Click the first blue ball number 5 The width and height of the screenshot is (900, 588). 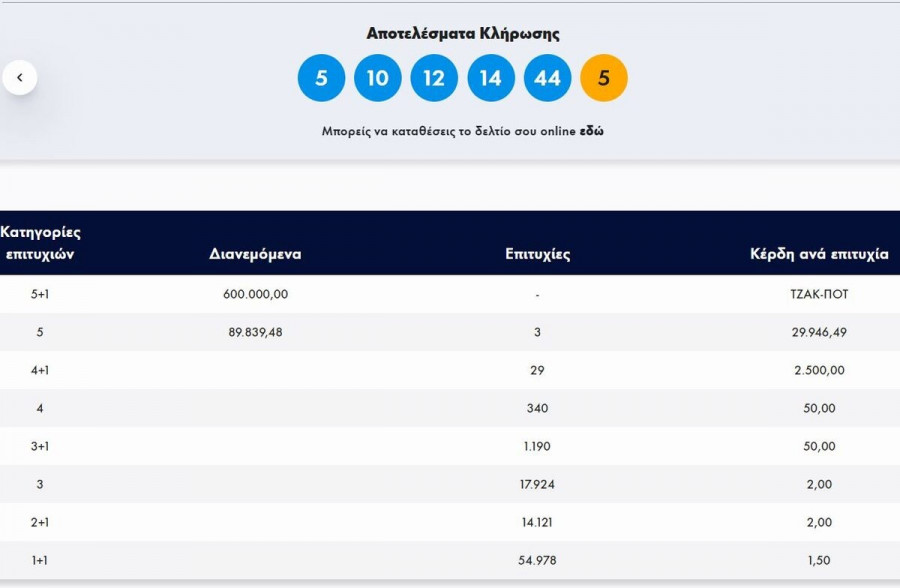pyautogui.click(x=321, y=78)
